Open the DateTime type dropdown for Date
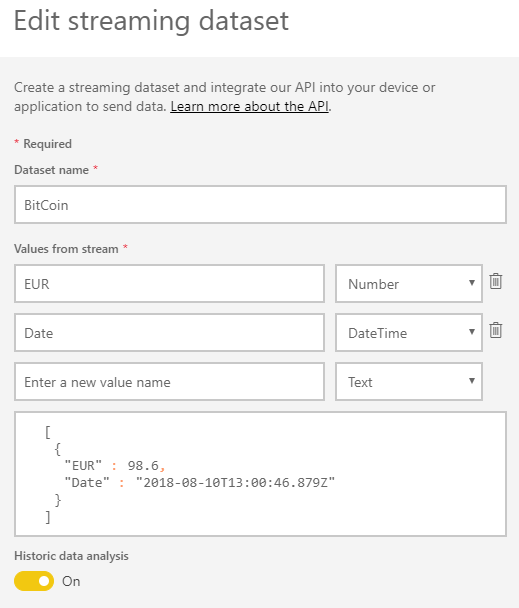The width and height of the screenshot is (519, 608). pyautogui.click(x=409, y=333)
